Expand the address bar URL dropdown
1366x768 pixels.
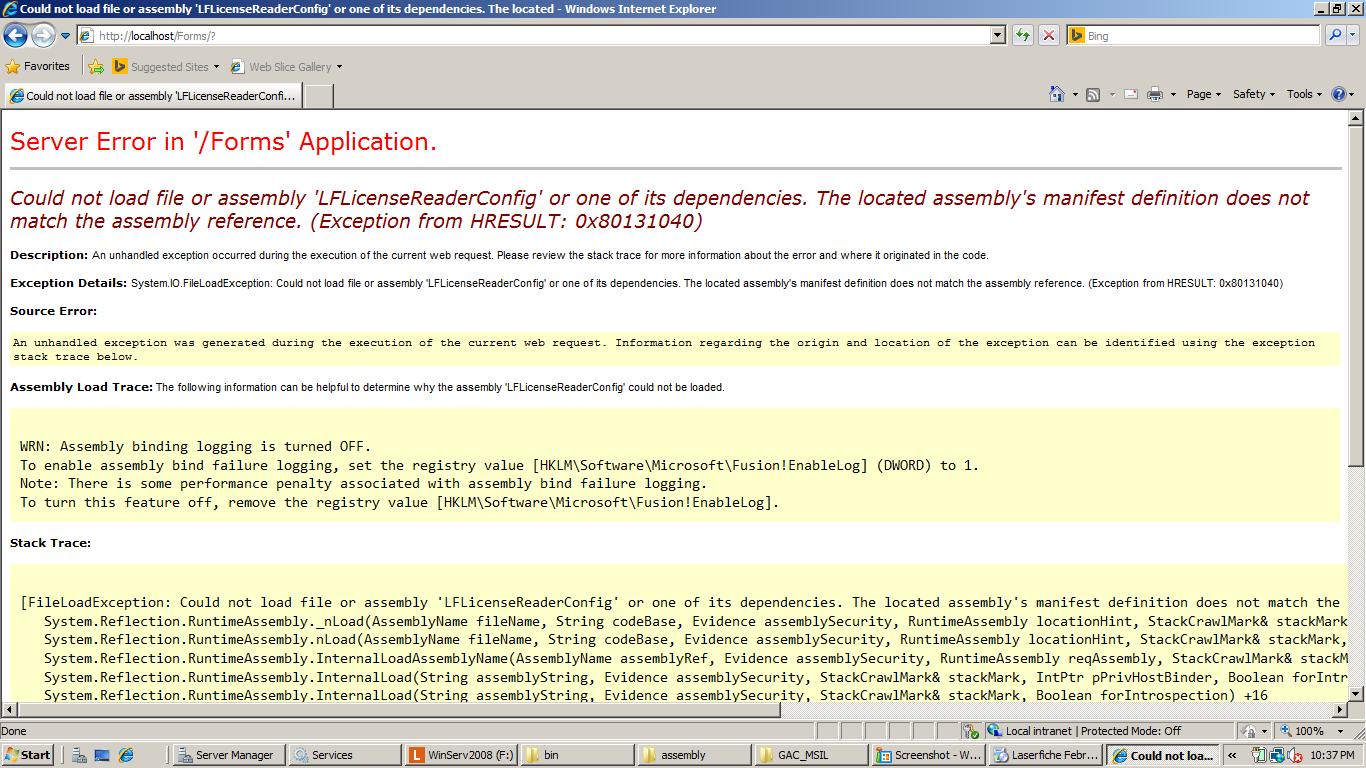(997, 35)
